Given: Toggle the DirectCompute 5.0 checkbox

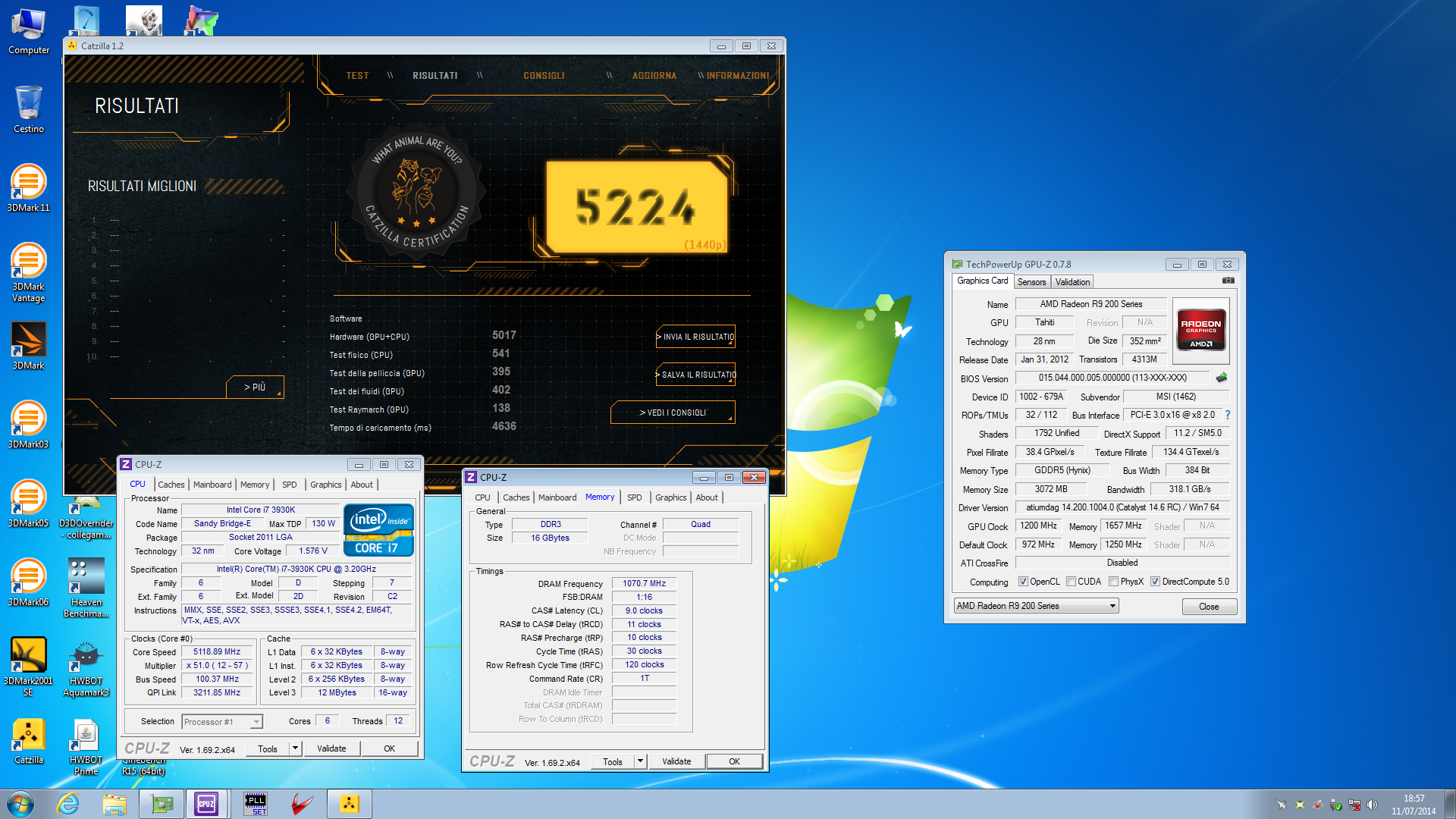Looking at the screenshot, I should [1155, 582].
